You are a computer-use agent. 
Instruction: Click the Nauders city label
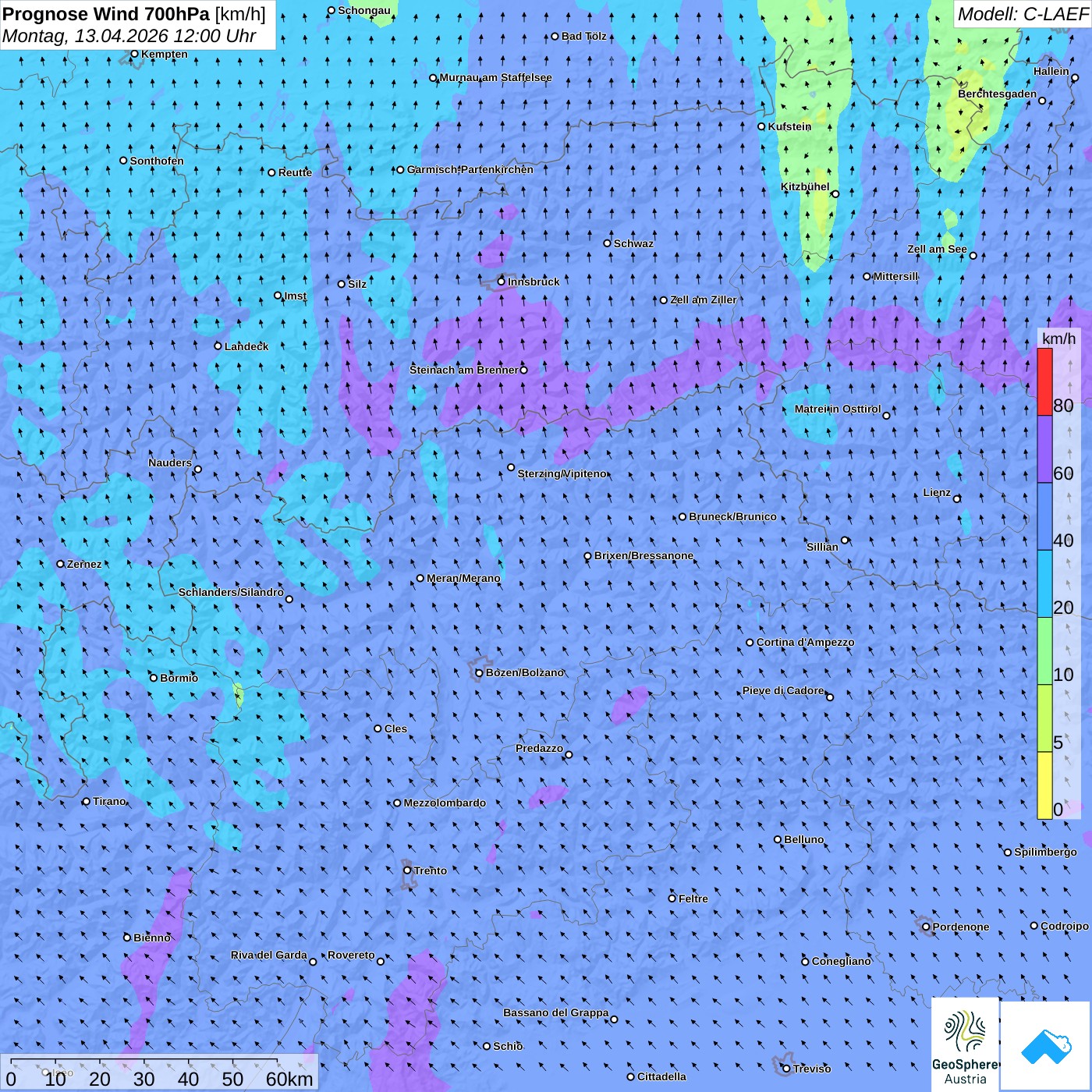pos(170,463)
